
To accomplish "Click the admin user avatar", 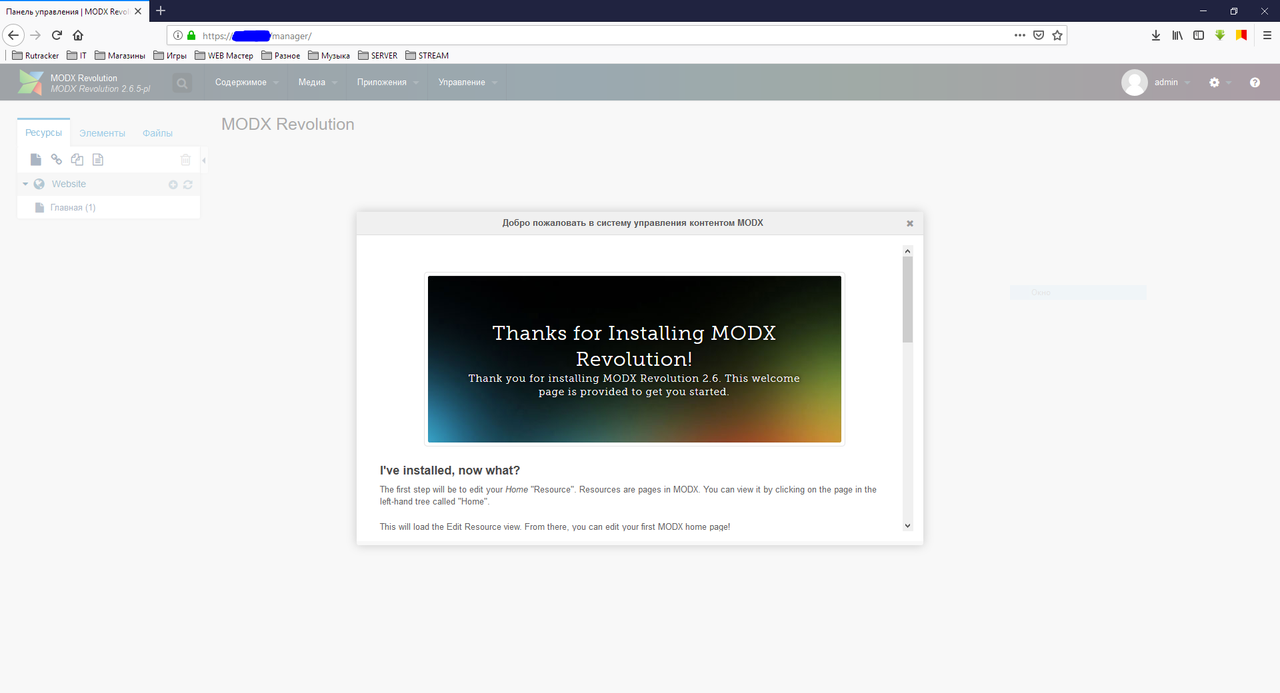I will [1134, 83].
